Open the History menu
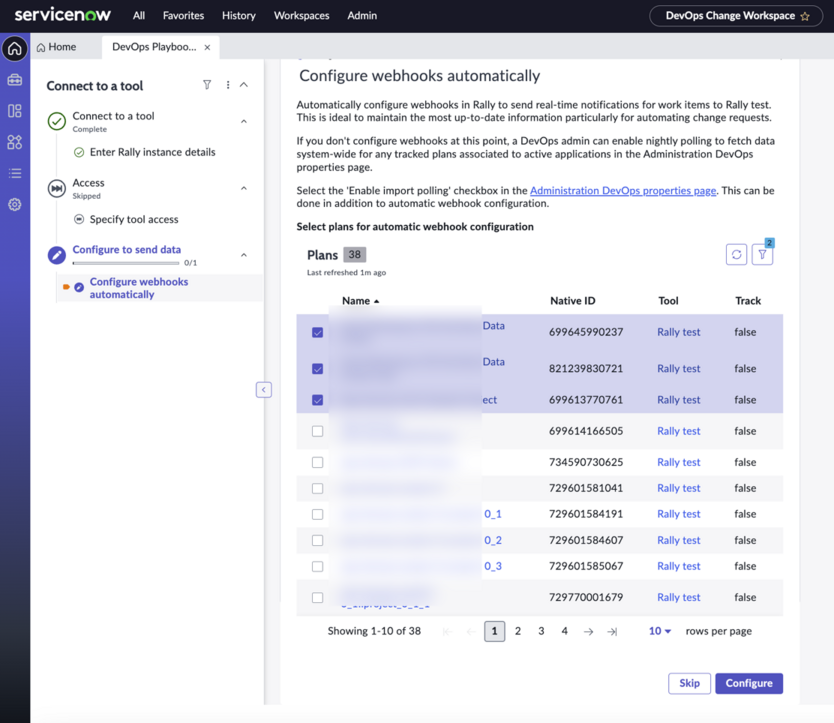Viewport: 834px width, 723px height. coord(239,15)
